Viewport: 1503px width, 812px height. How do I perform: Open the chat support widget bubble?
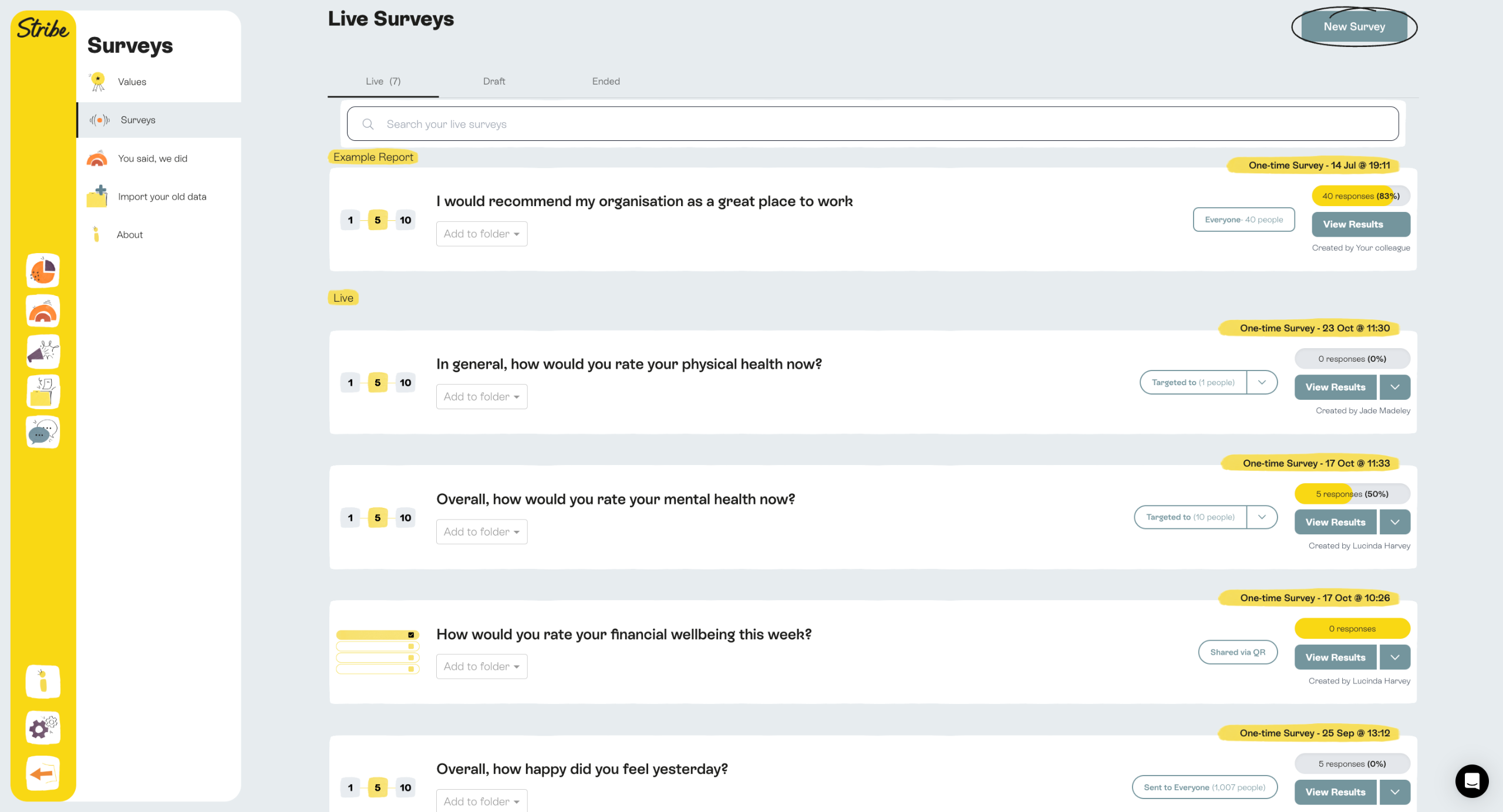[x=1471, y=781]
